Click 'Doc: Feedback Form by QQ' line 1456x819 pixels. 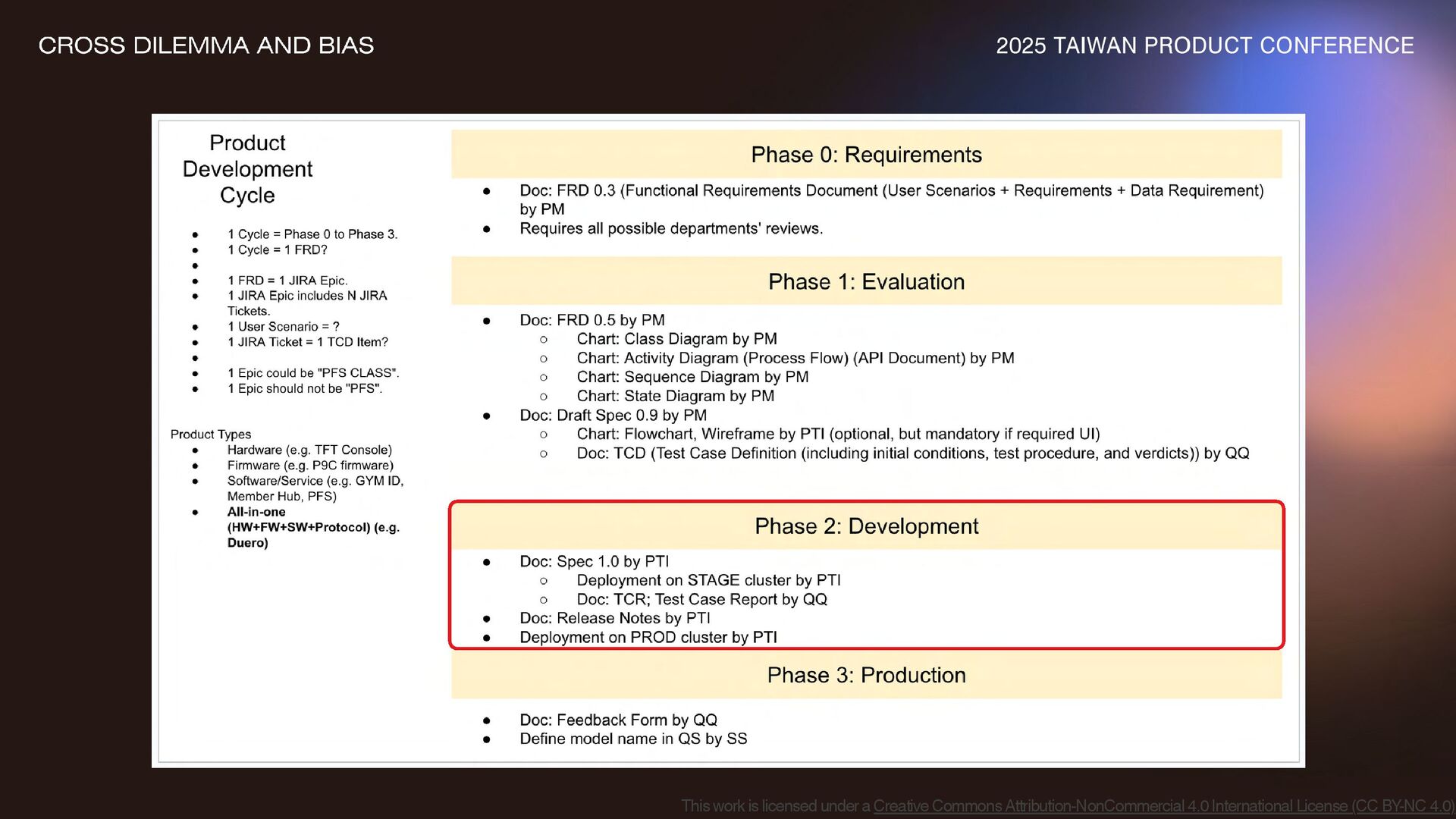coord(618,720)
